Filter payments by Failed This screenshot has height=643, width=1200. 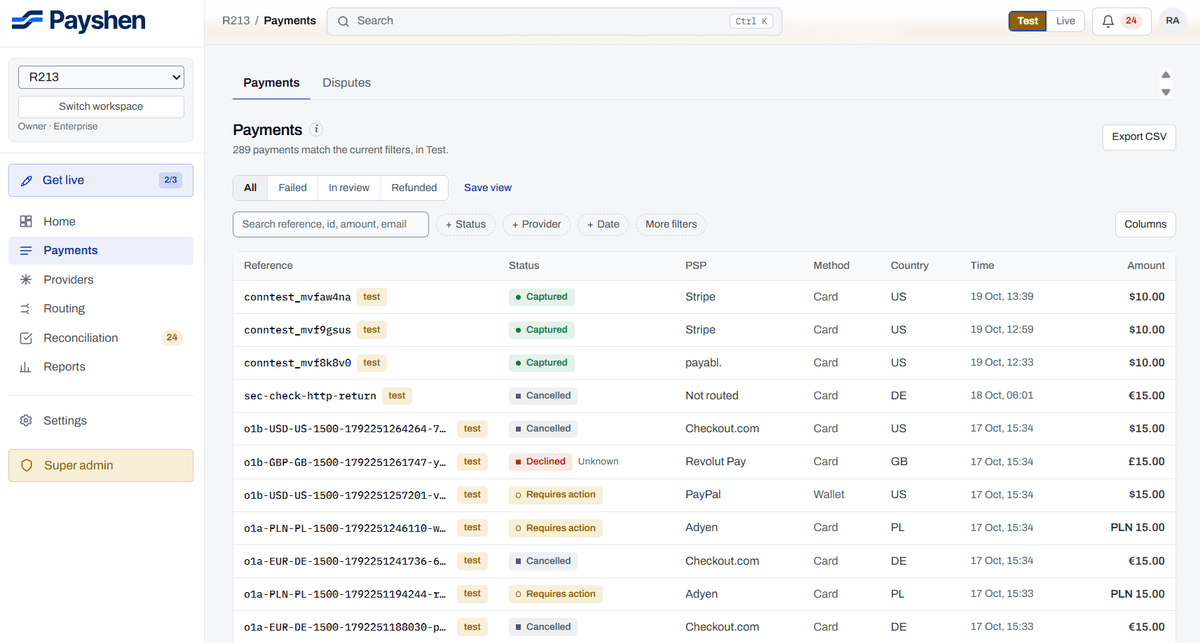tap(292, 187)
